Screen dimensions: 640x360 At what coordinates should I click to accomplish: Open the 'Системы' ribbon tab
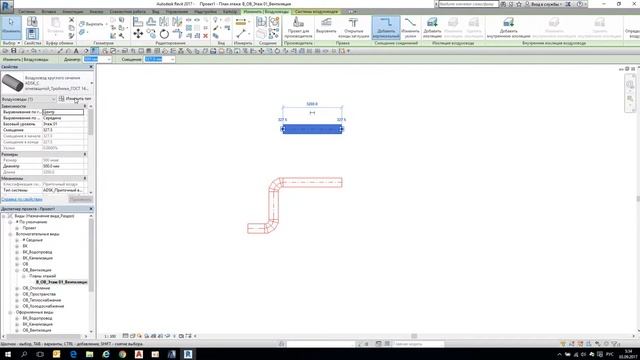tap(27, 12)
